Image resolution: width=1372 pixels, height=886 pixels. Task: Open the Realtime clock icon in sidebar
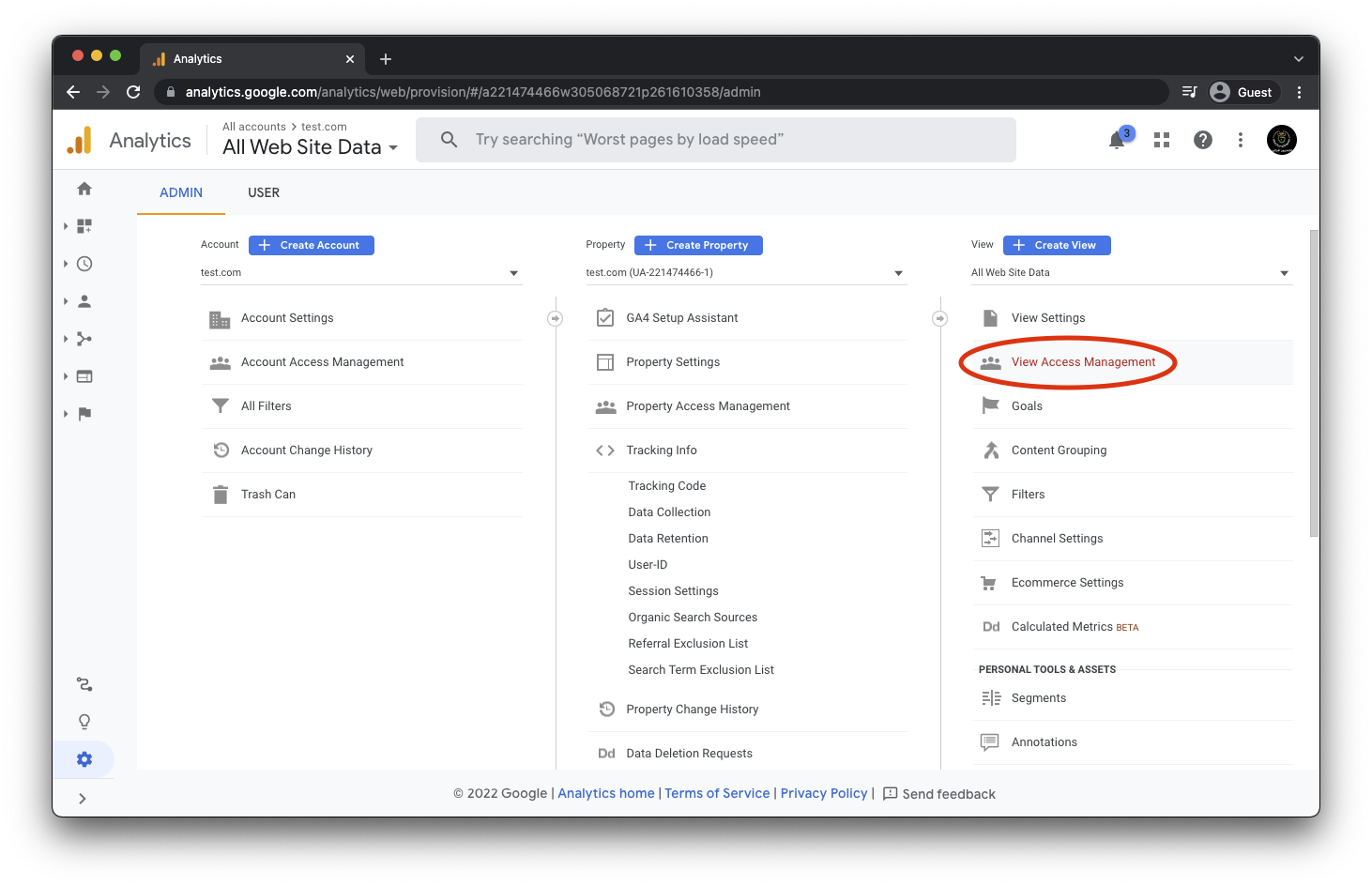[x=84, y=264]
